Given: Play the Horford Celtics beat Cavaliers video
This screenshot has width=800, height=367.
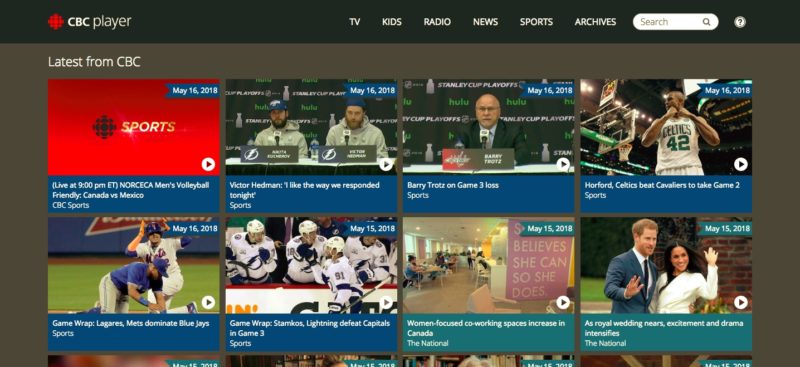Looking at the screenshot, I should click(741, 164).
